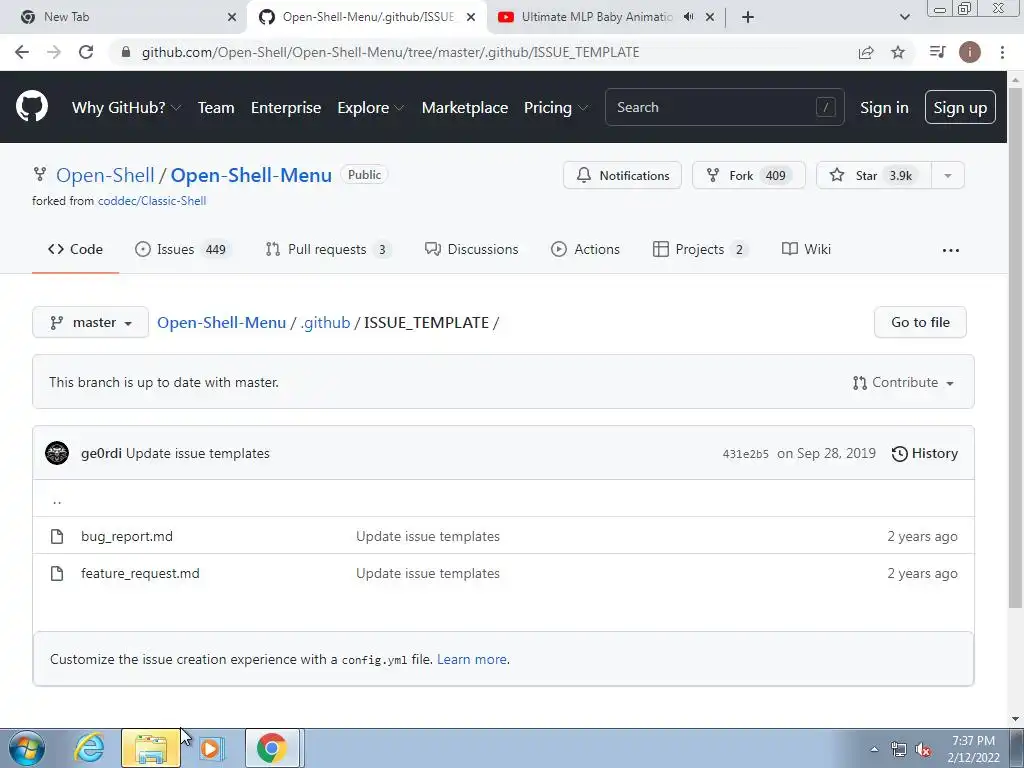The image size is (1024, 768).
Task: Reload the page with refresh icon
Action: coord(86,52)
